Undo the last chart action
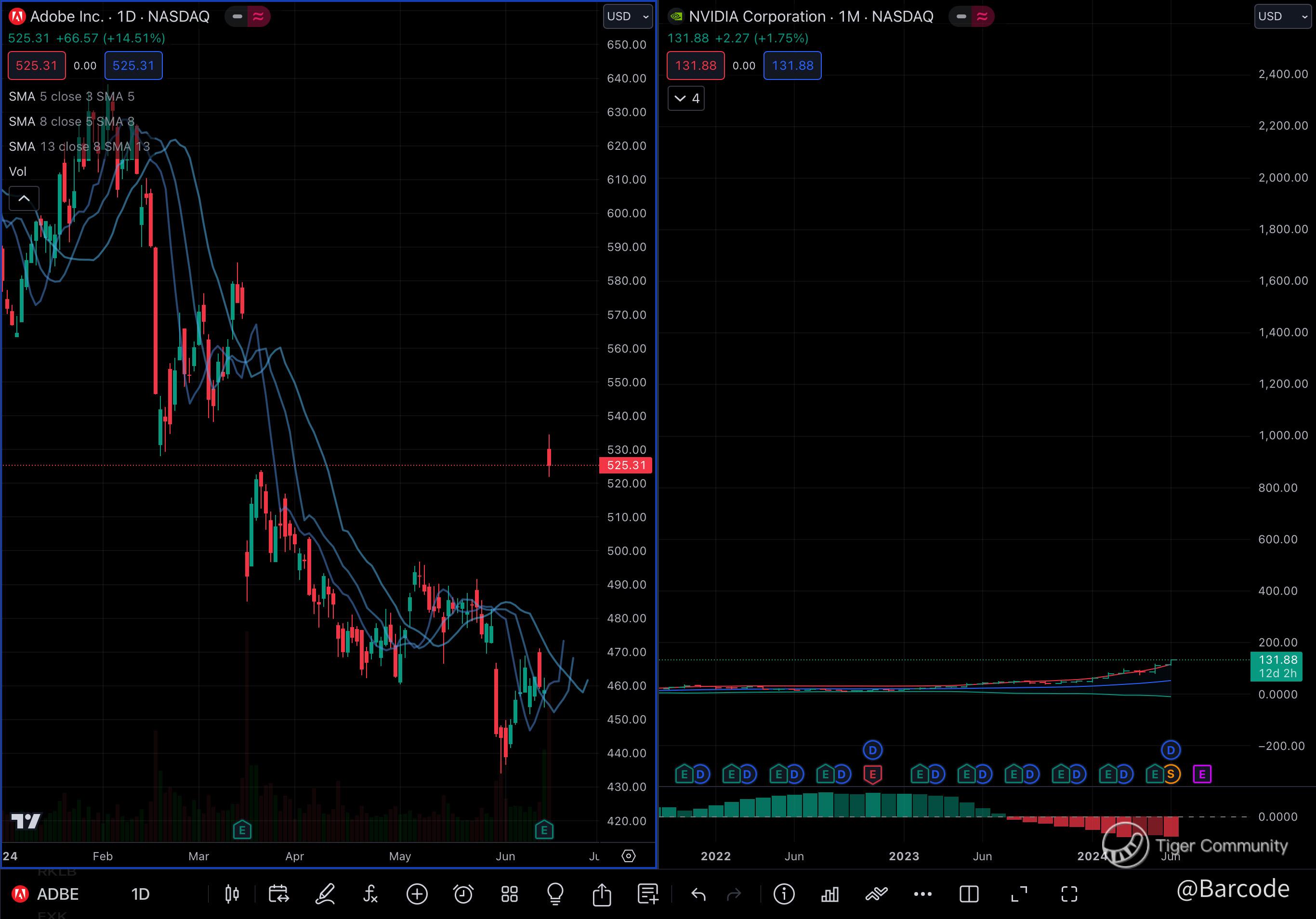 tap(698, 894)
